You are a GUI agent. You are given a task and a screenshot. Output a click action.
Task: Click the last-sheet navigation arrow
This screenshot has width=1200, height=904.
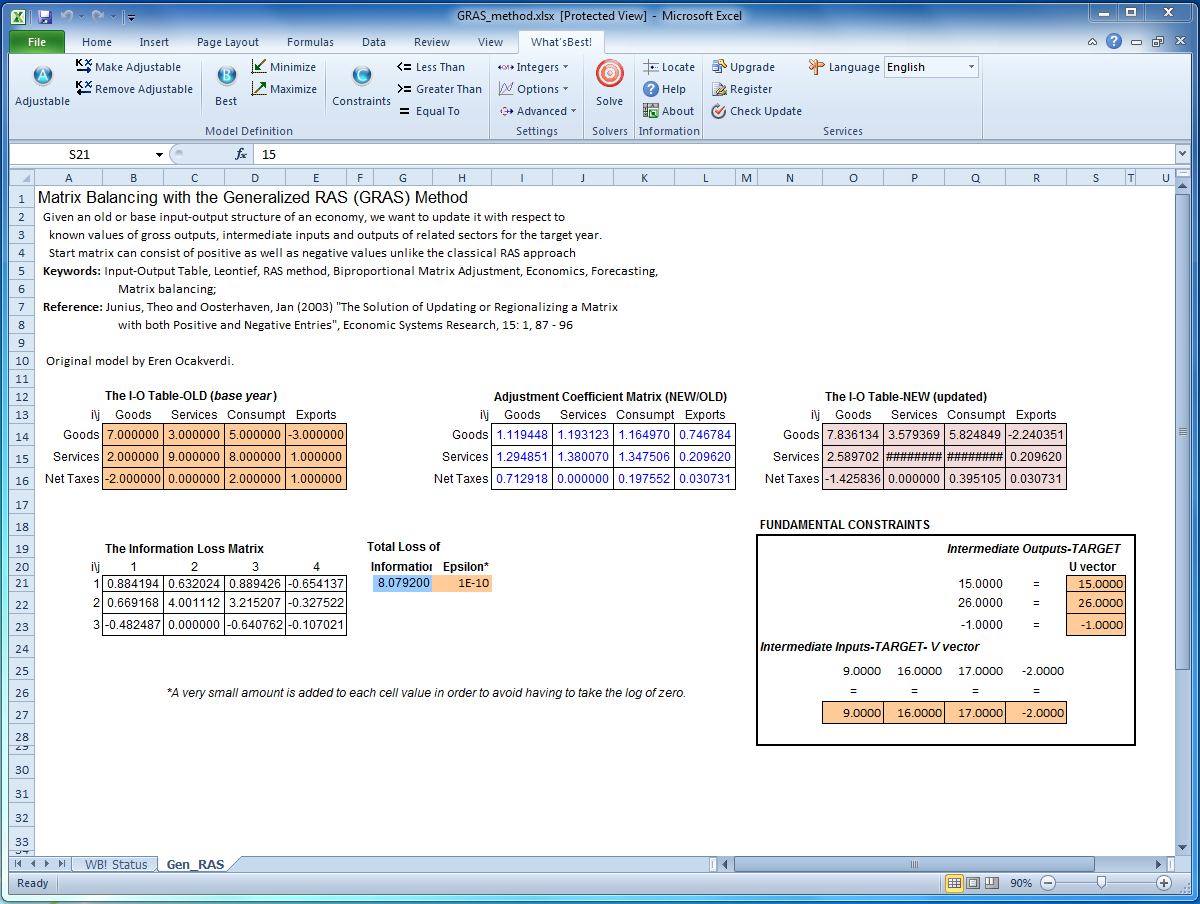click(x=63, y=864)
